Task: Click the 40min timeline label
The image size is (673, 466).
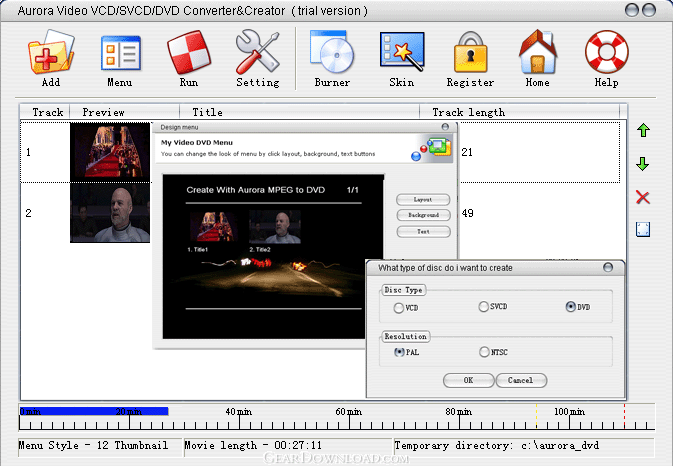Action: tap(239, 412)
